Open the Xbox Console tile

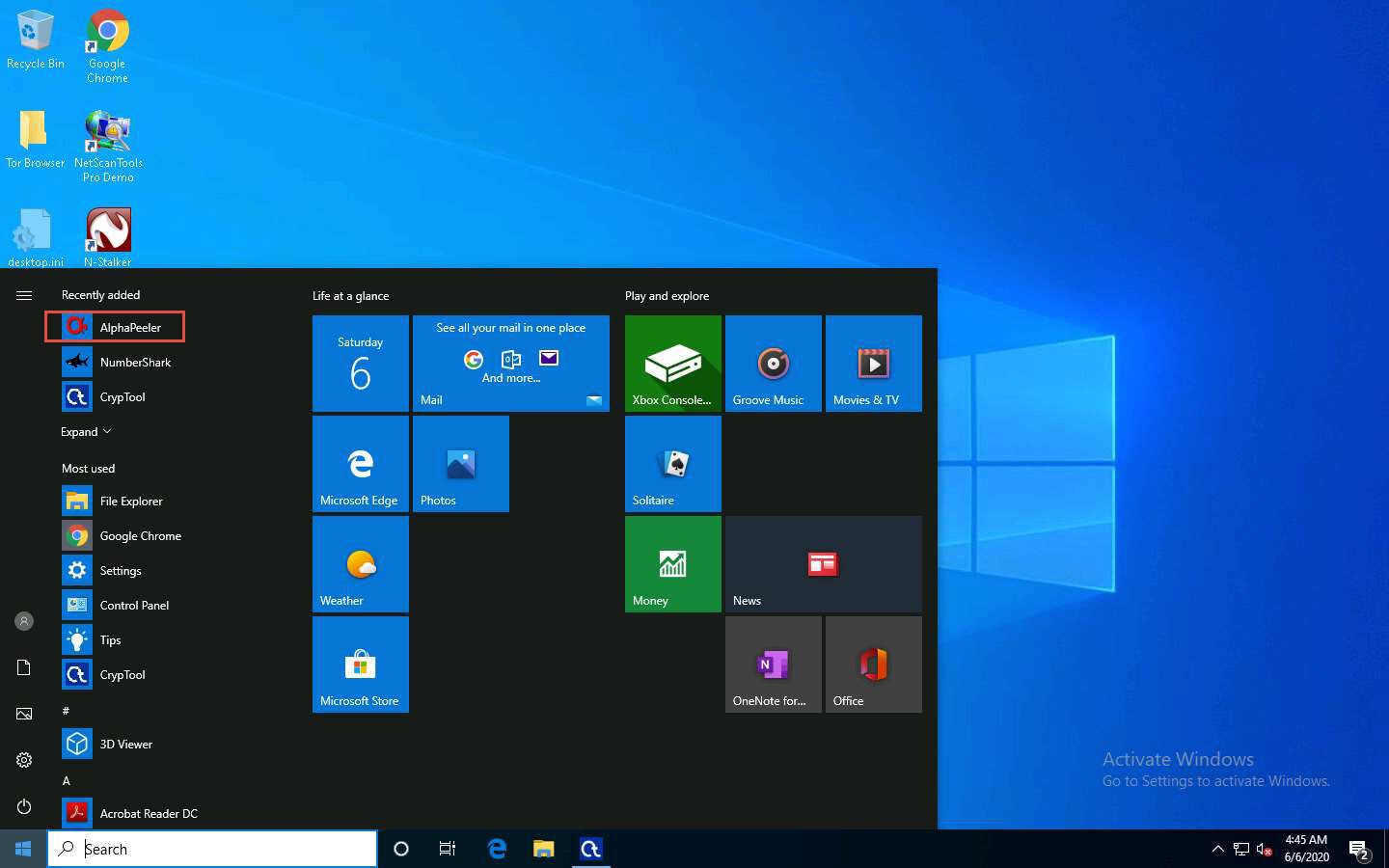coord(673,364)
